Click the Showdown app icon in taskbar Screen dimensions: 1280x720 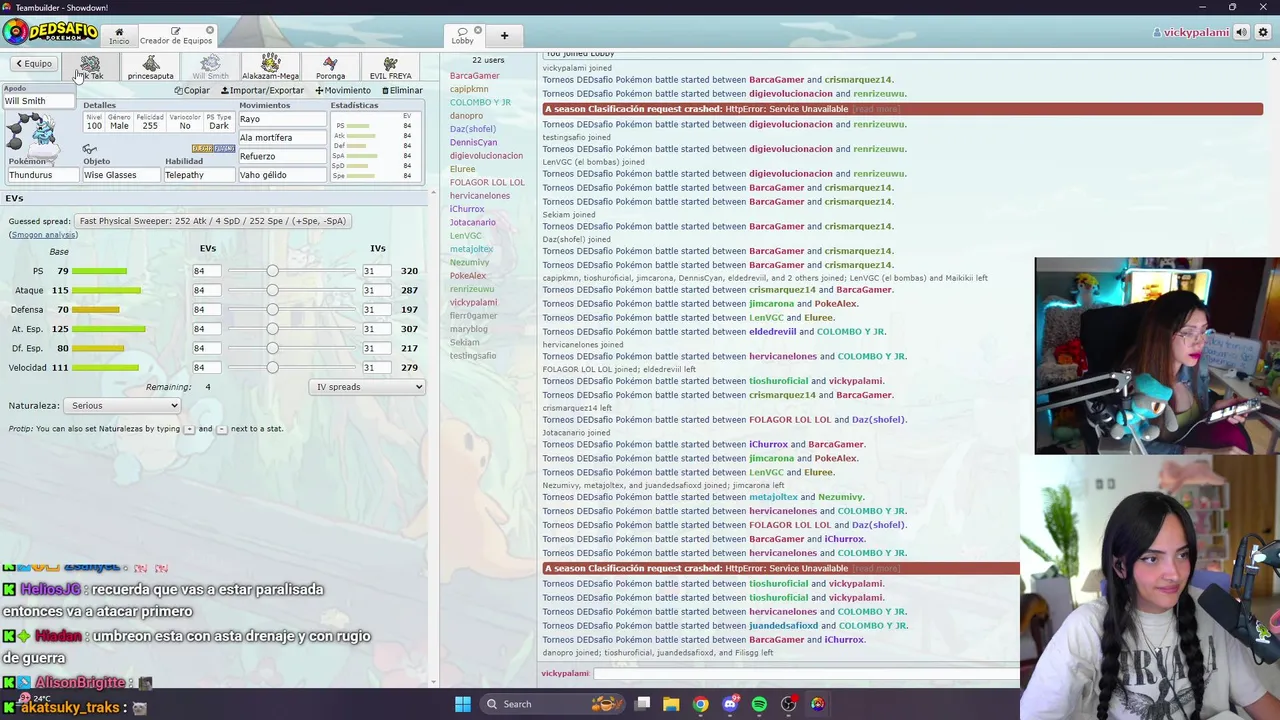click(818, 704)
